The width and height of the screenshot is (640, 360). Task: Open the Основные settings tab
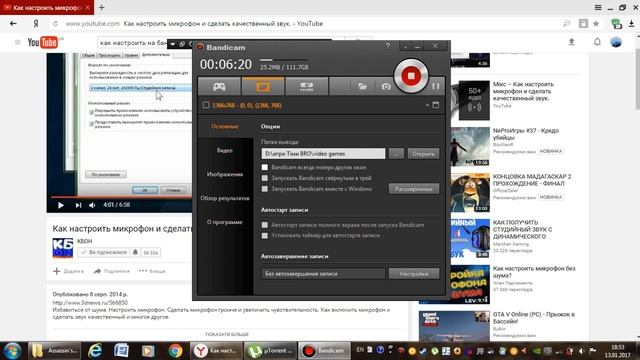click(x=224, y=127)
